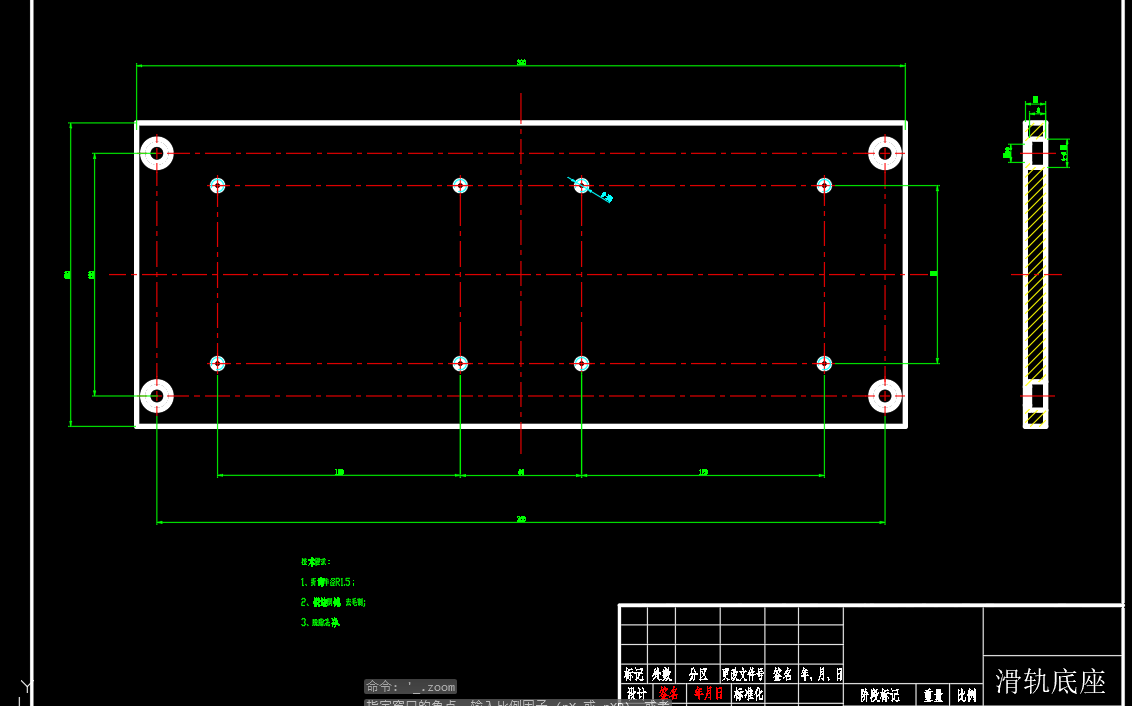Click the small hole with the cyan leader
Image resolution: width=1132 pixels, height=706 pixels.
(x=581, y=186)
